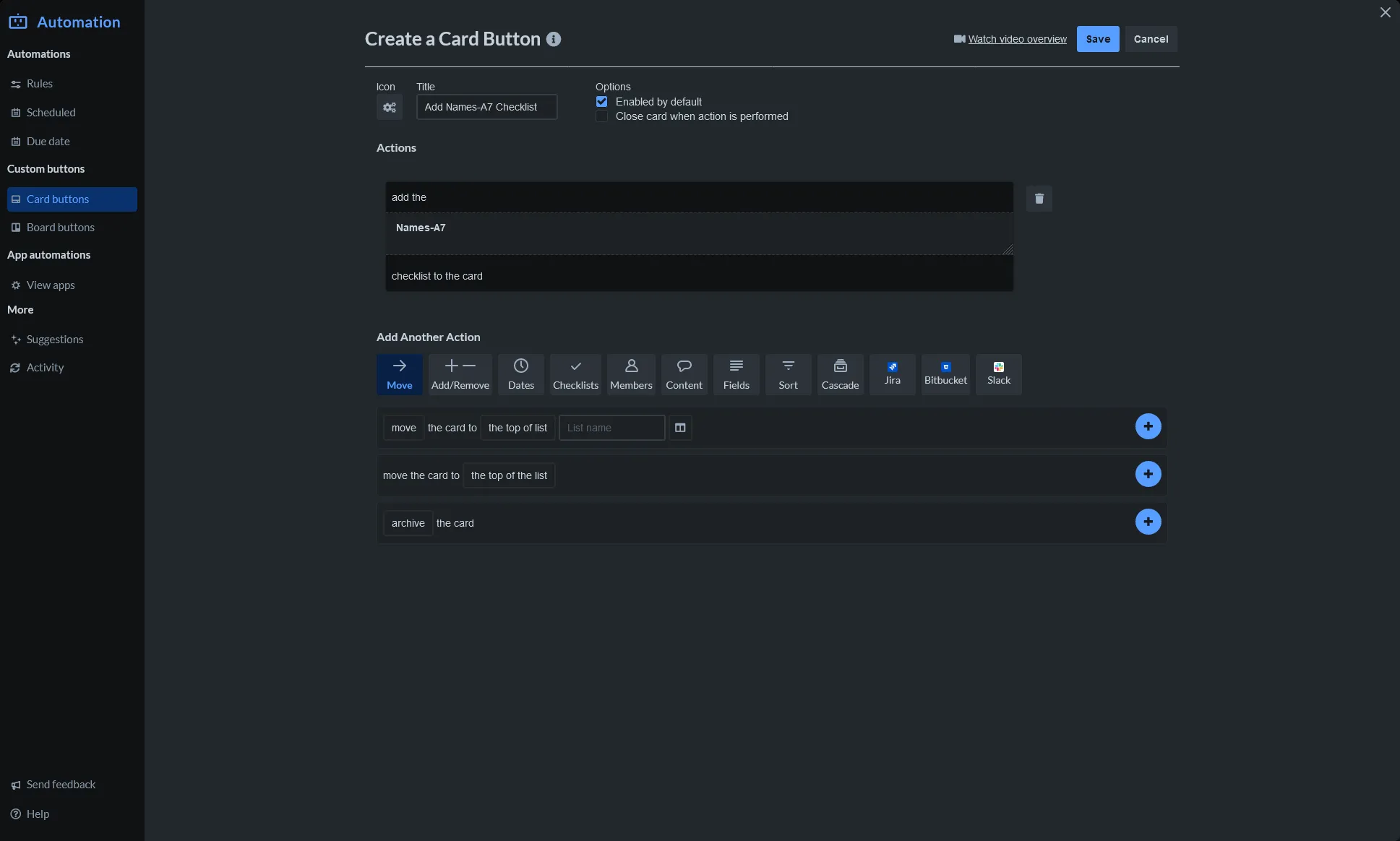Open the top of list dropdown

point(518,428)
